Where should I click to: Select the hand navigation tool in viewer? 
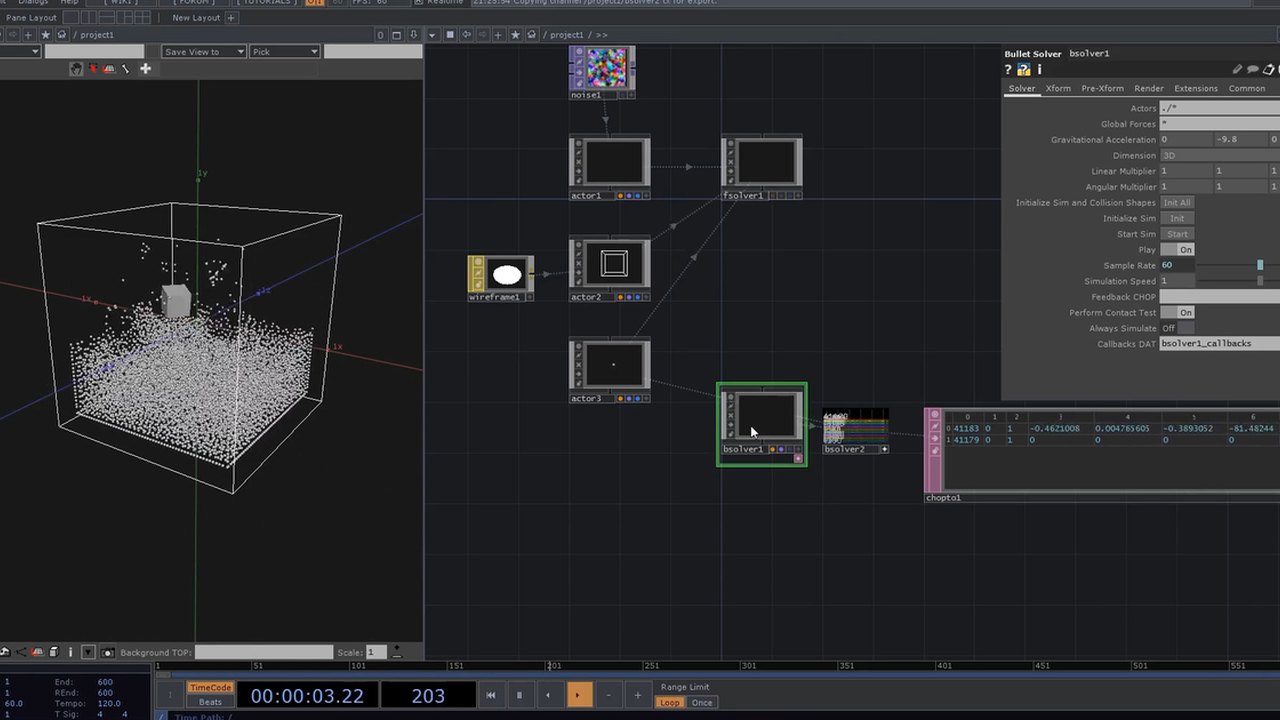click(76, 69)
